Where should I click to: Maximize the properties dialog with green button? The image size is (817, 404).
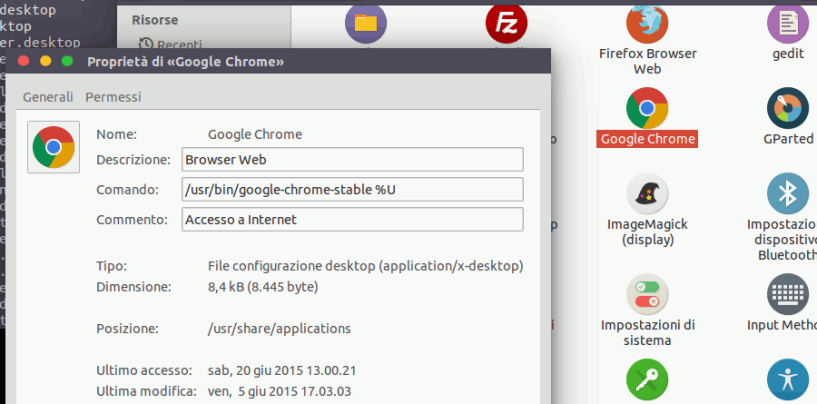[x=67, y=61]
